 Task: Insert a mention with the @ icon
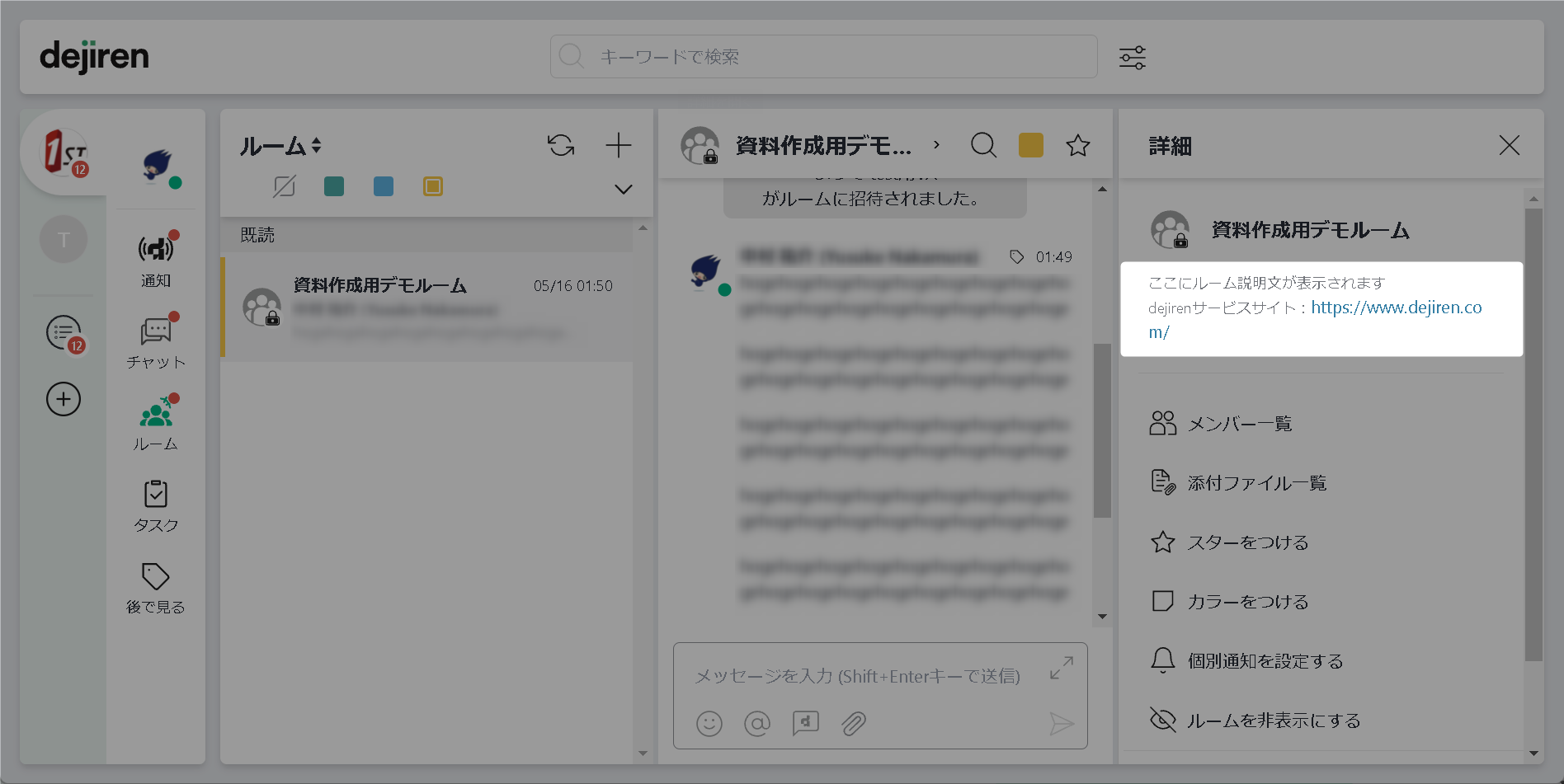756,724
